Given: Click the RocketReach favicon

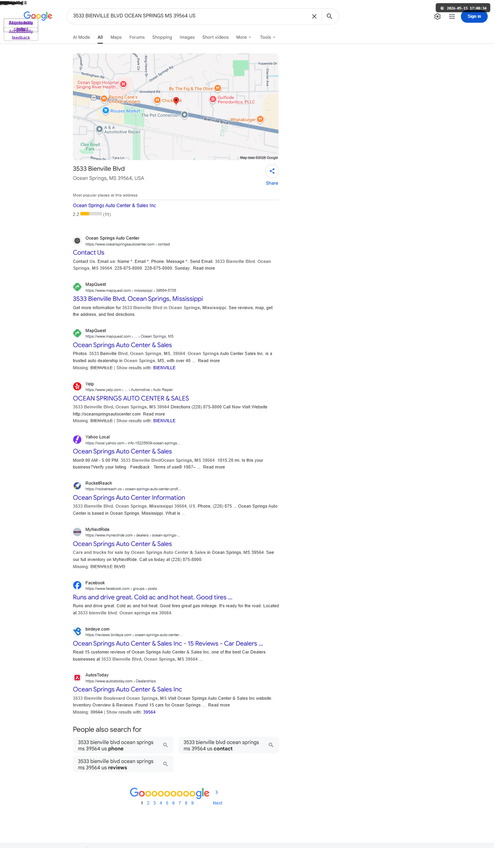Looking at the screenshot, I should 77,486.
